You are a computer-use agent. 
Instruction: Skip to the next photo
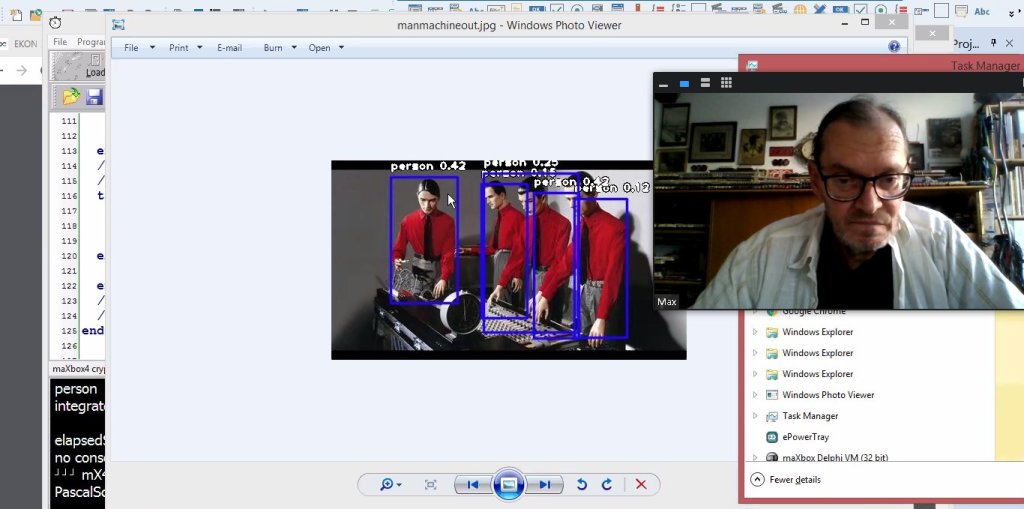[x=544, y=485]
